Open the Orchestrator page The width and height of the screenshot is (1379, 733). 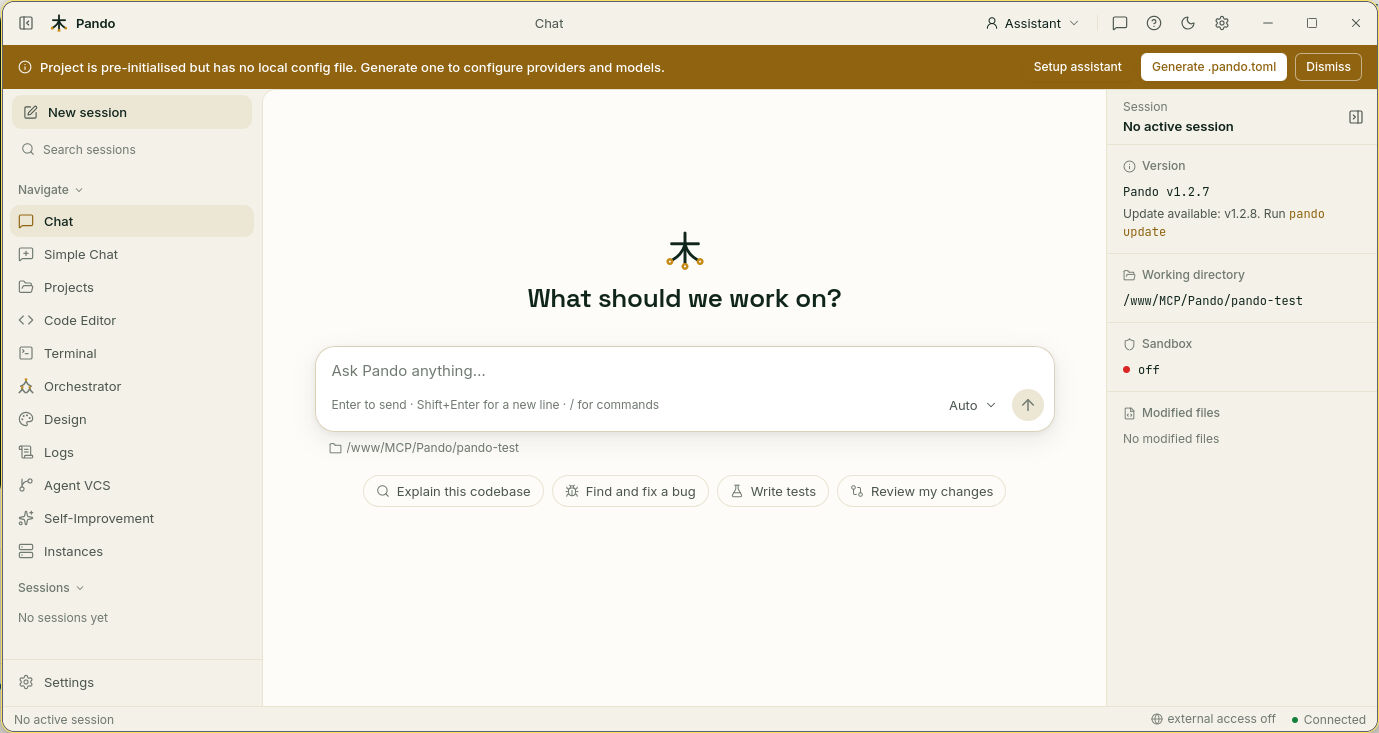tap(132, 386)
